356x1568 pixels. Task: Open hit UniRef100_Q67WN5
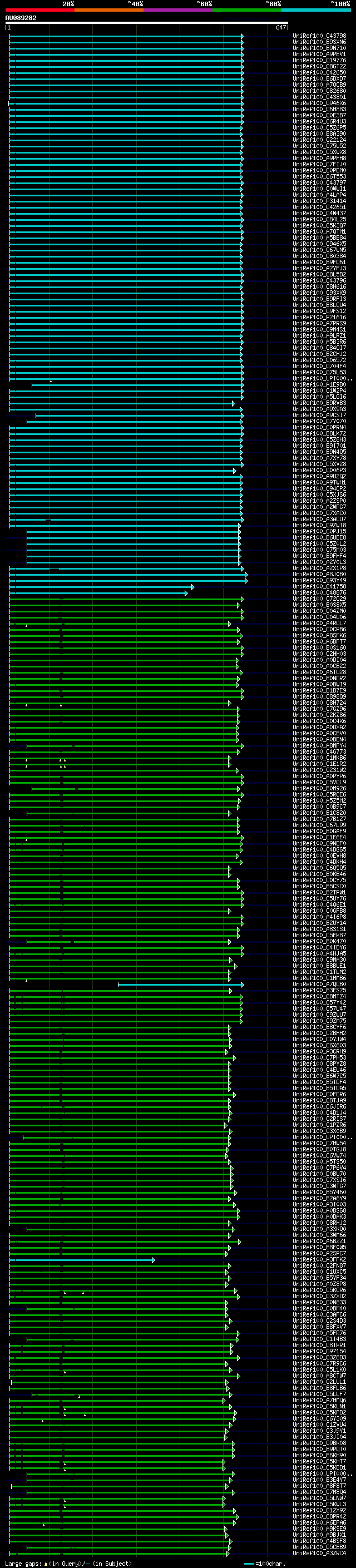click(319, 250)
